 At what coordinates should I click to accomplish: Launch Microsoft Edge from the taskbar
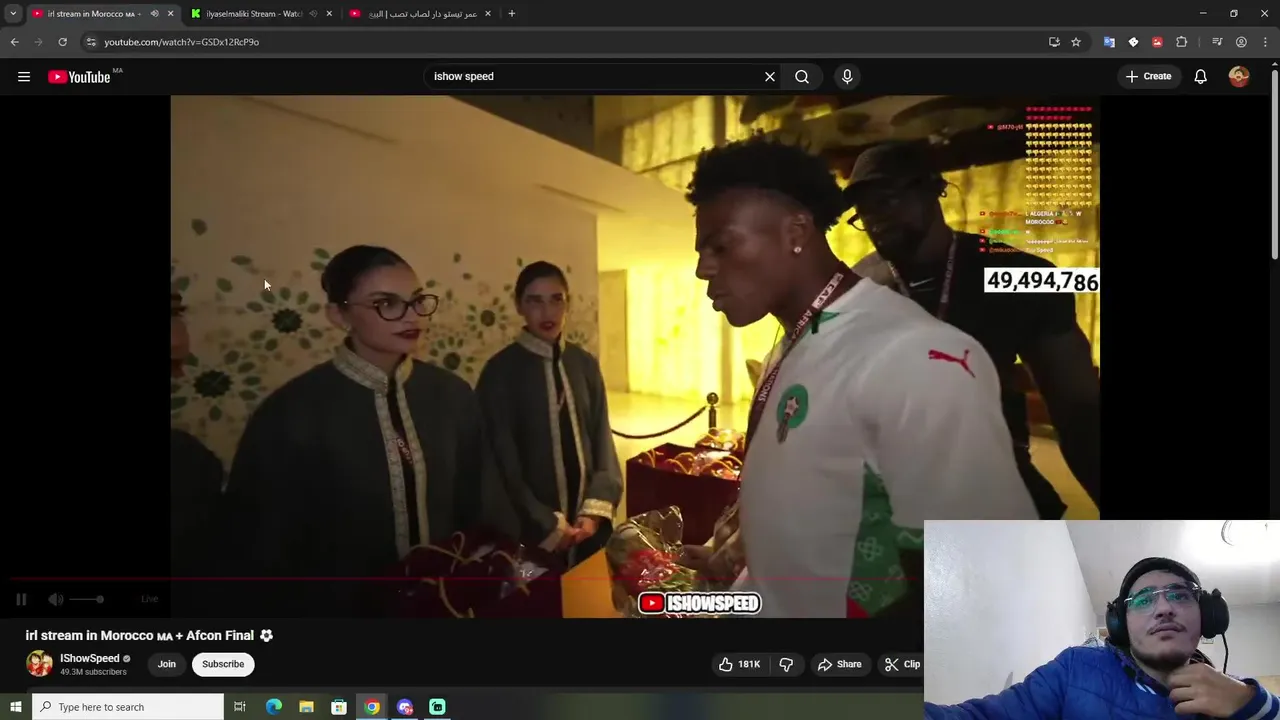pyautogui.click(x=274, y=707)
